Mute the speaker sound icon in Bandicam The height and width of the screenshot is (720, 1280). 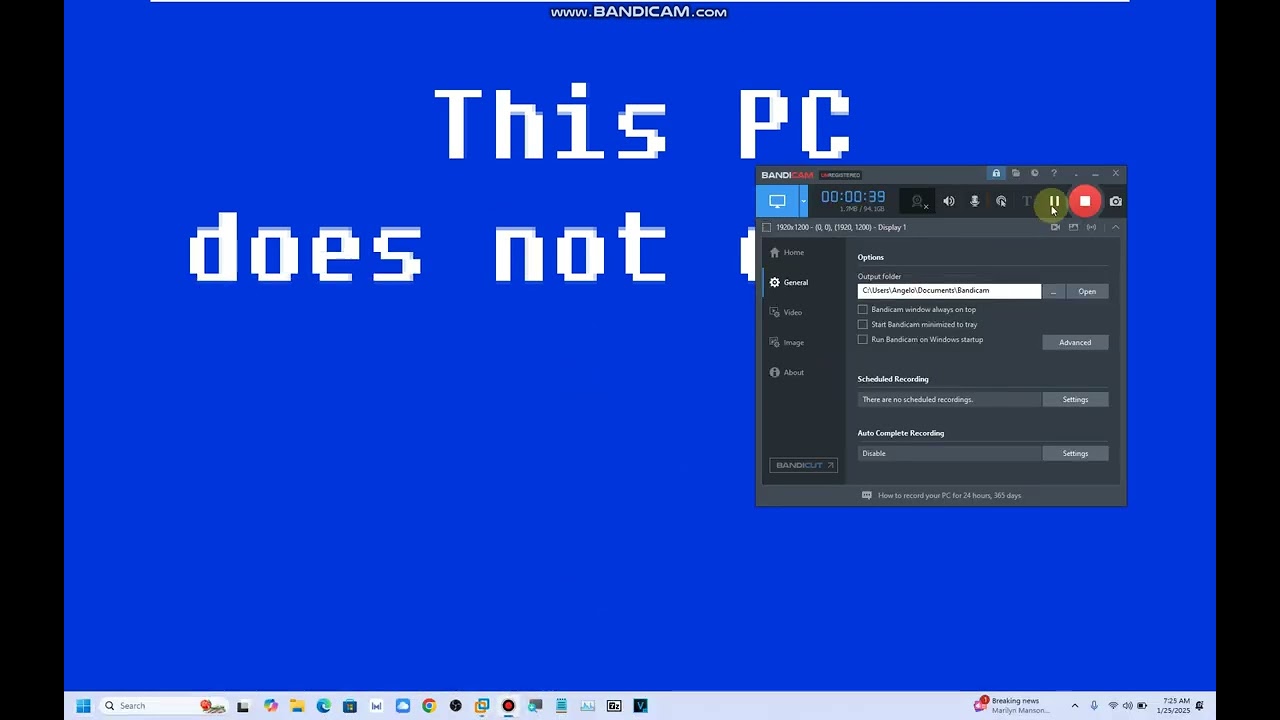click(x=948, y=201)
